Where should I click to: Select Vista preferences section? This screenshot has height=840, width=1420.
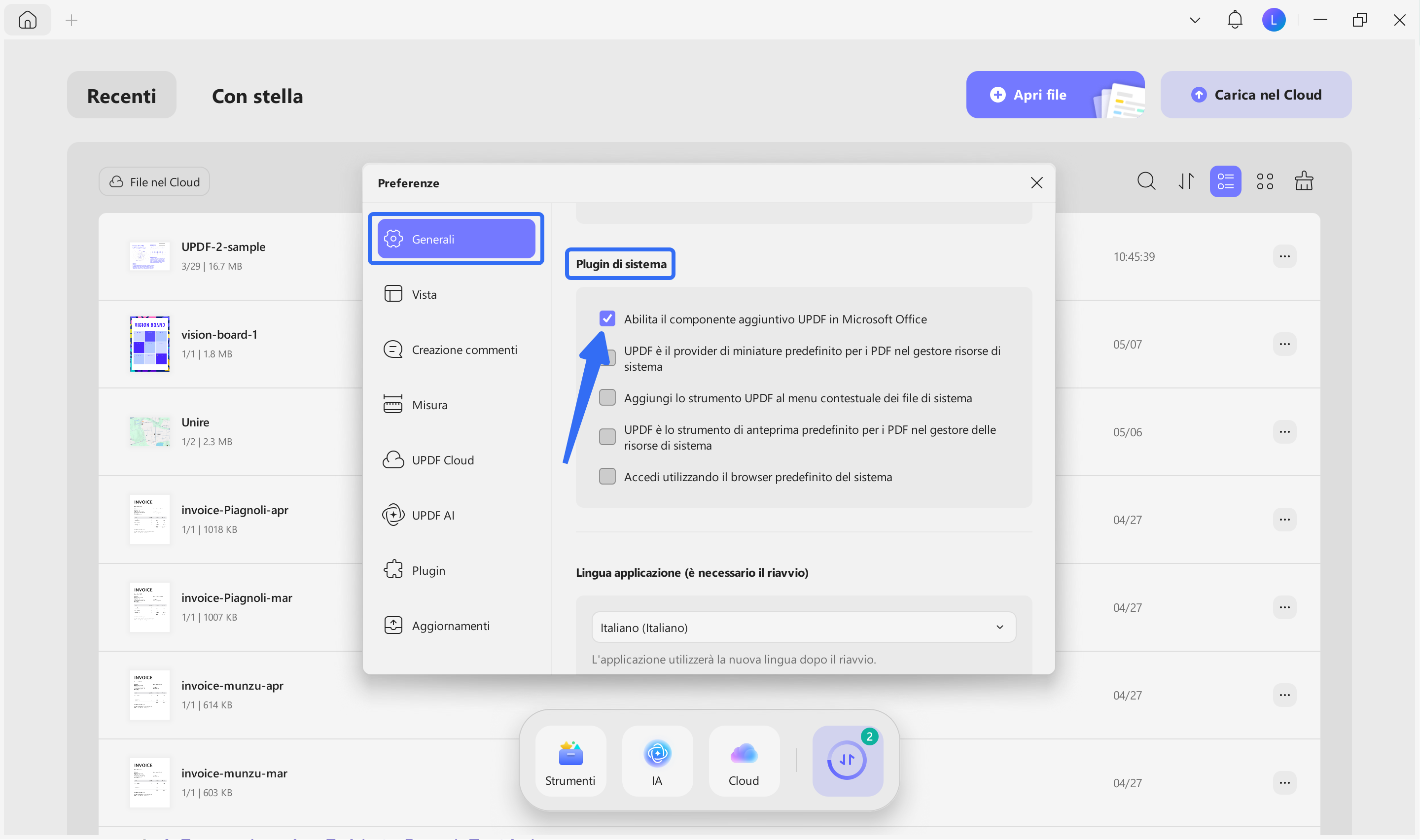(x=456, y=294)
